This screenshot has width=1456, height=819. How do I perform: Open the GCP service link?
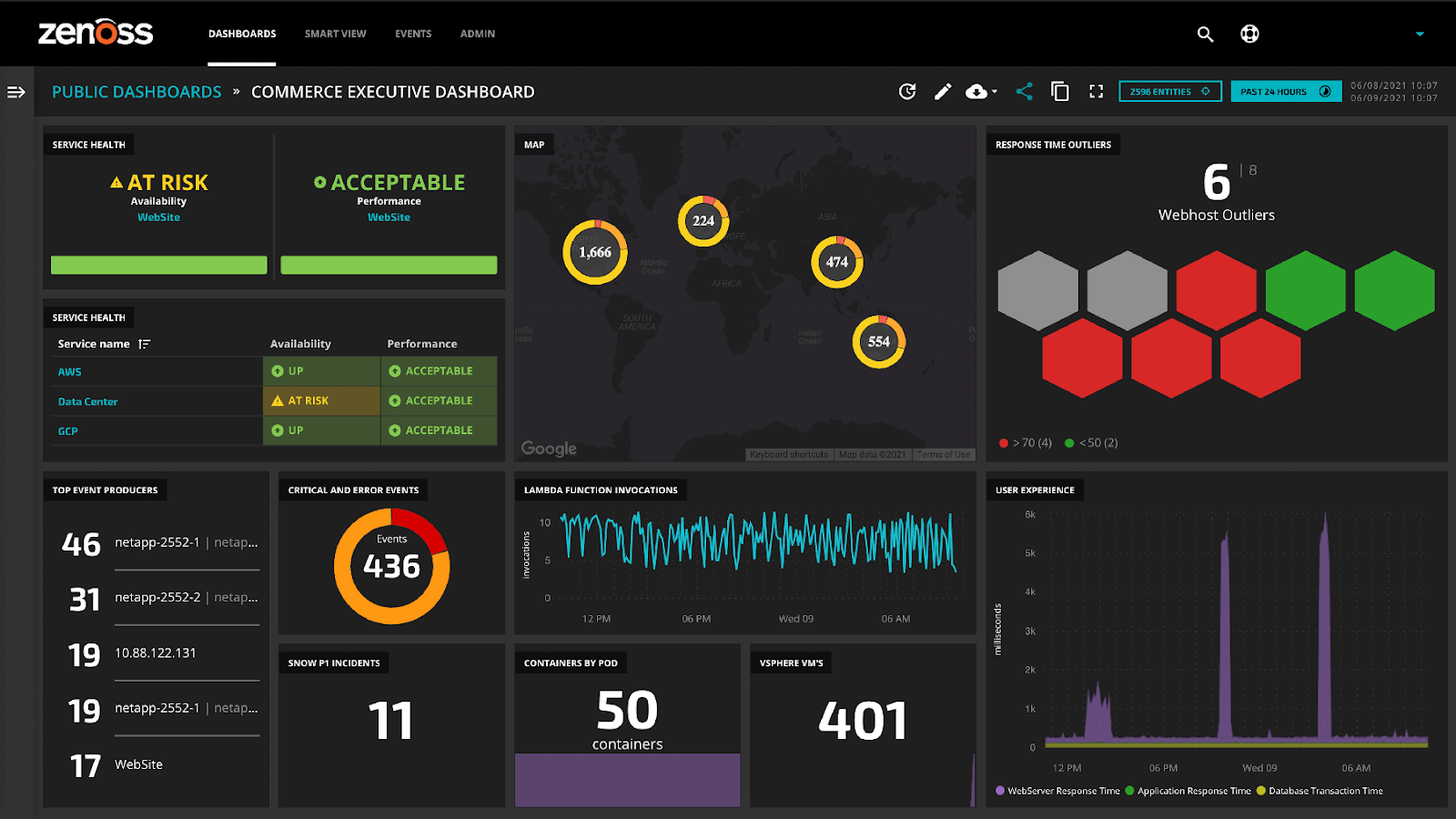(68, 431)
